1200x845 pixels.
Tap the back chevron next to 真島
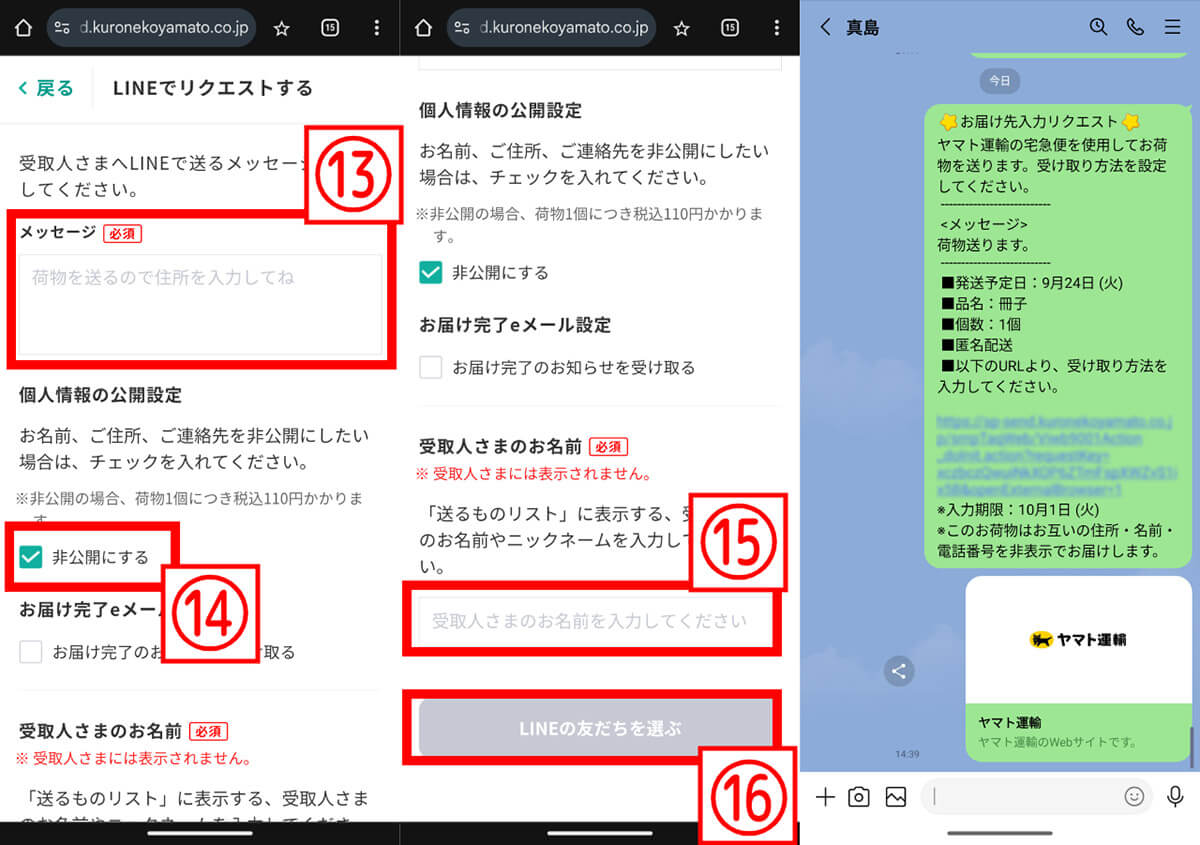tap(824, 28)
